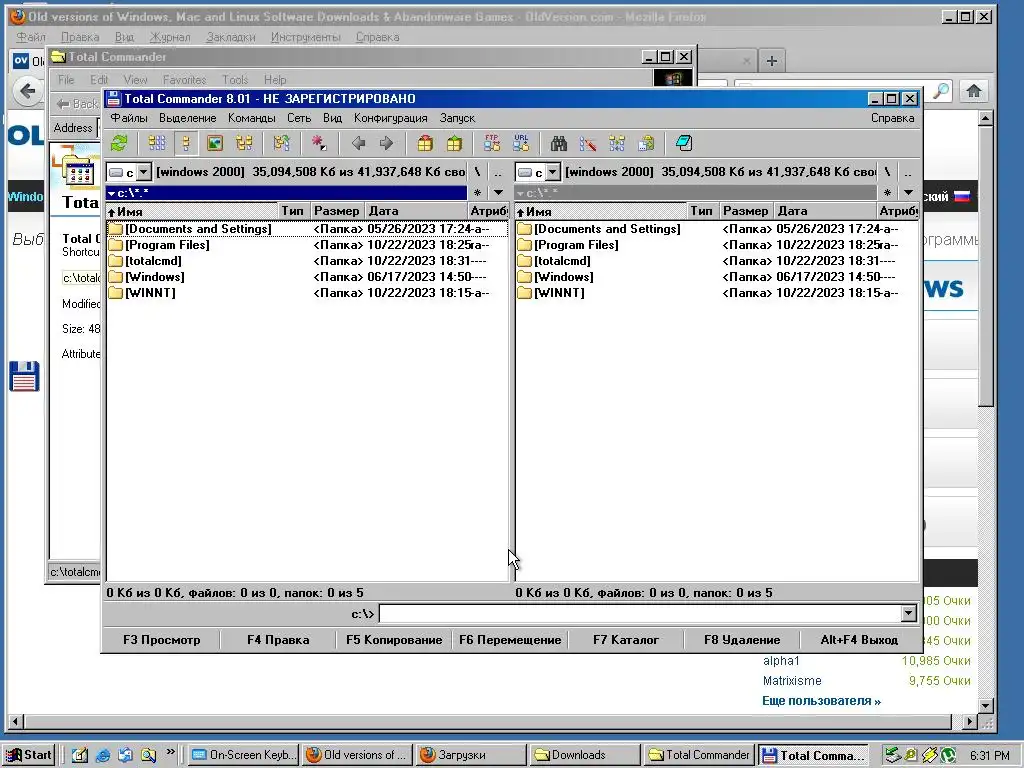Click the Pack files box icon

[425, 143]
